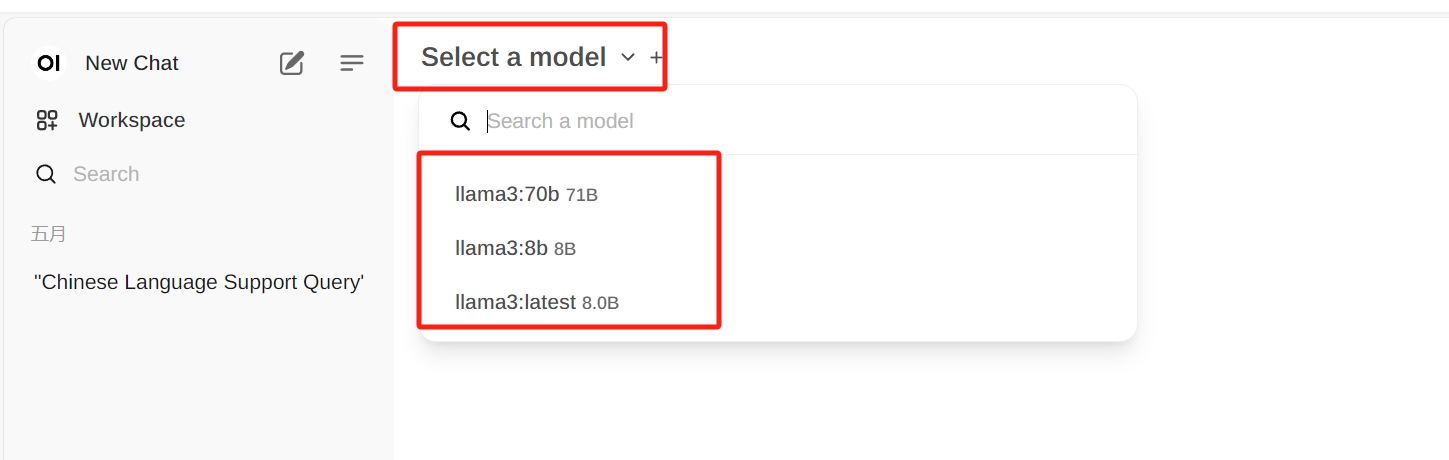1449x460 pixels.
Task: Select the llama3:8b model
Action: 501,248
